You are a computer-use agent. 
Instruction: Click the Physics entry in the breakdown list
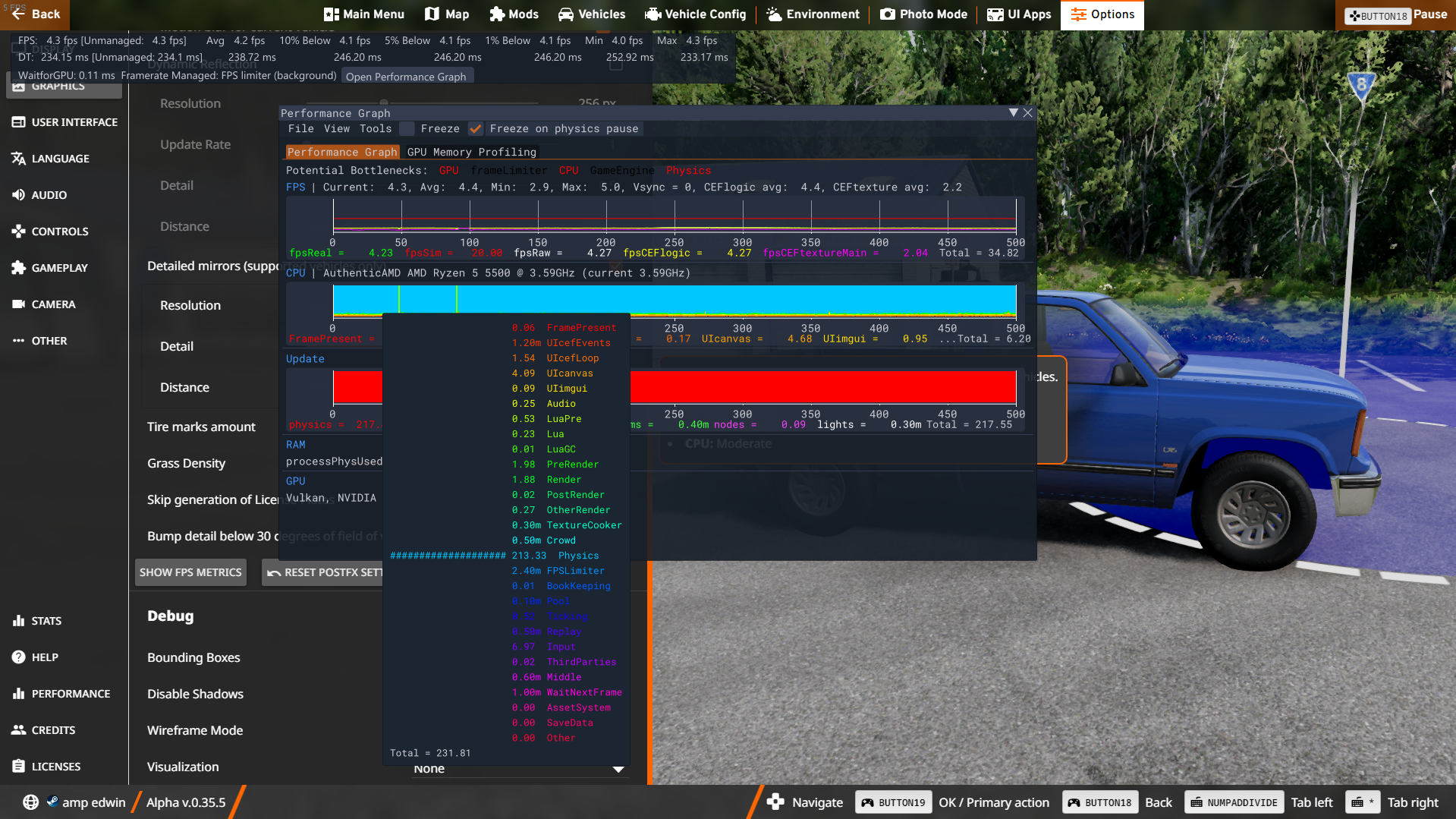(578, 556)
